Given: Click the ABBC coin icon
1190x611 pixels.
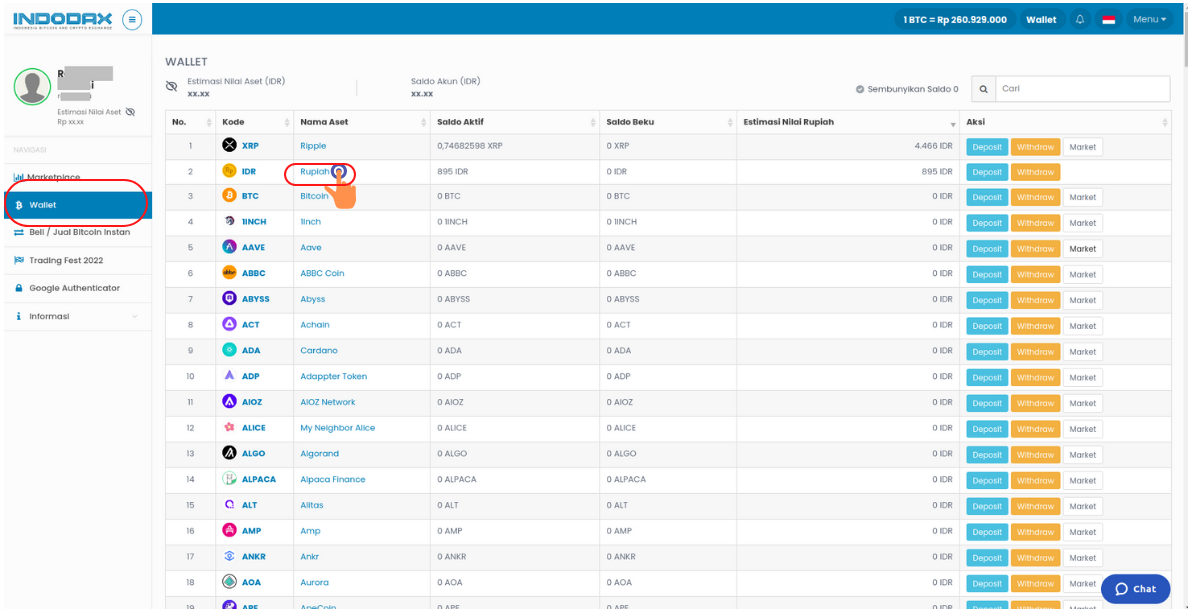Looking at the screenshot, I should click(229, 272).
